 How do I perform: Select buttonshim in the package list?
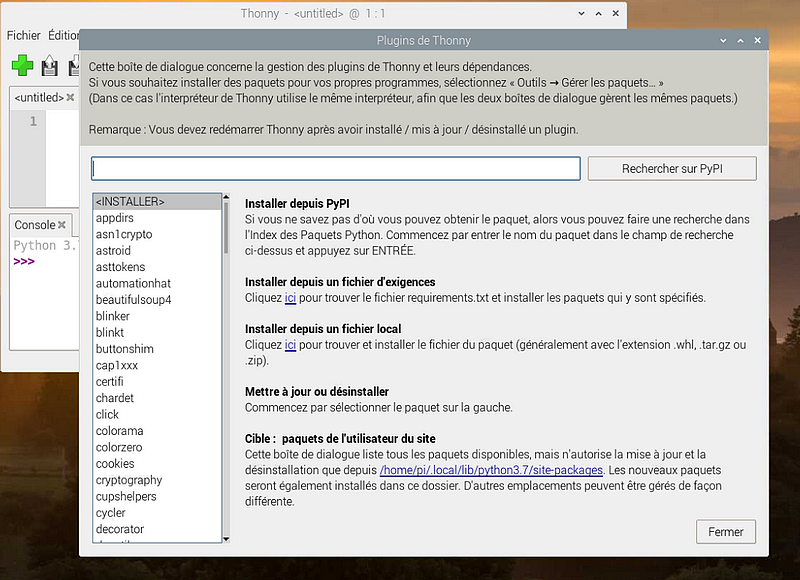pos(157,348)
